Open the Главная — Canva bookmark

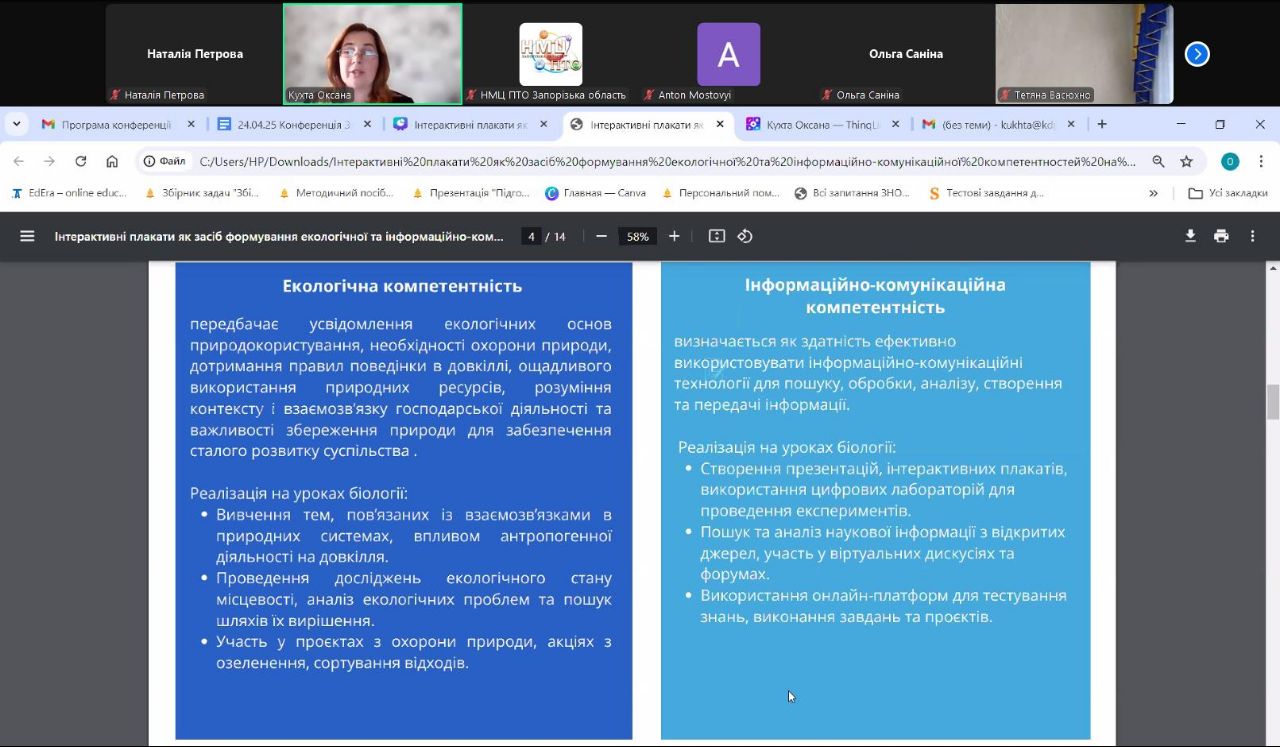595,193
